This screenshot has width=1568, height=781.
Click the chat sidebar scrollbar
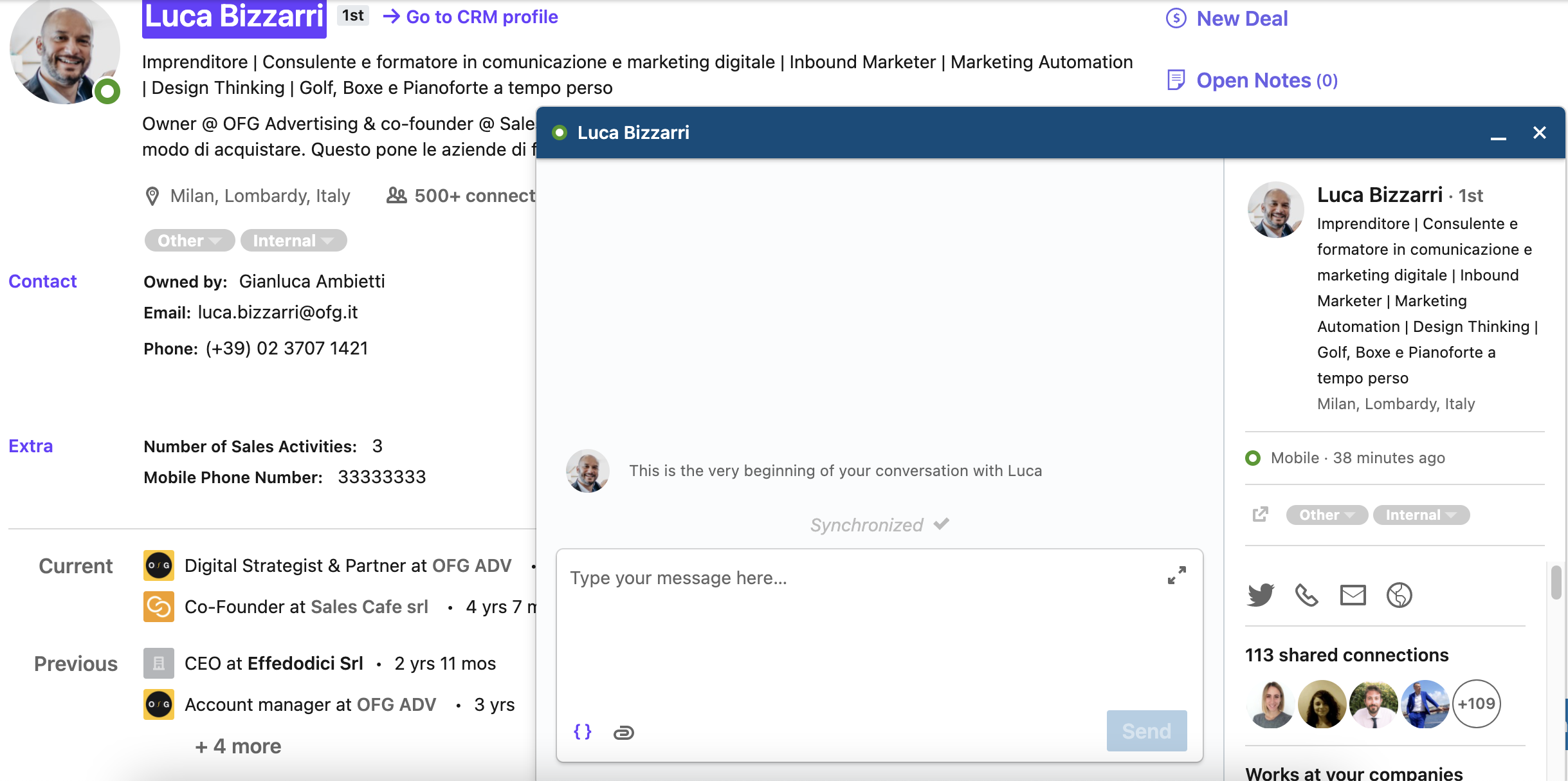pyautogui.click(x=1556, y=582)
